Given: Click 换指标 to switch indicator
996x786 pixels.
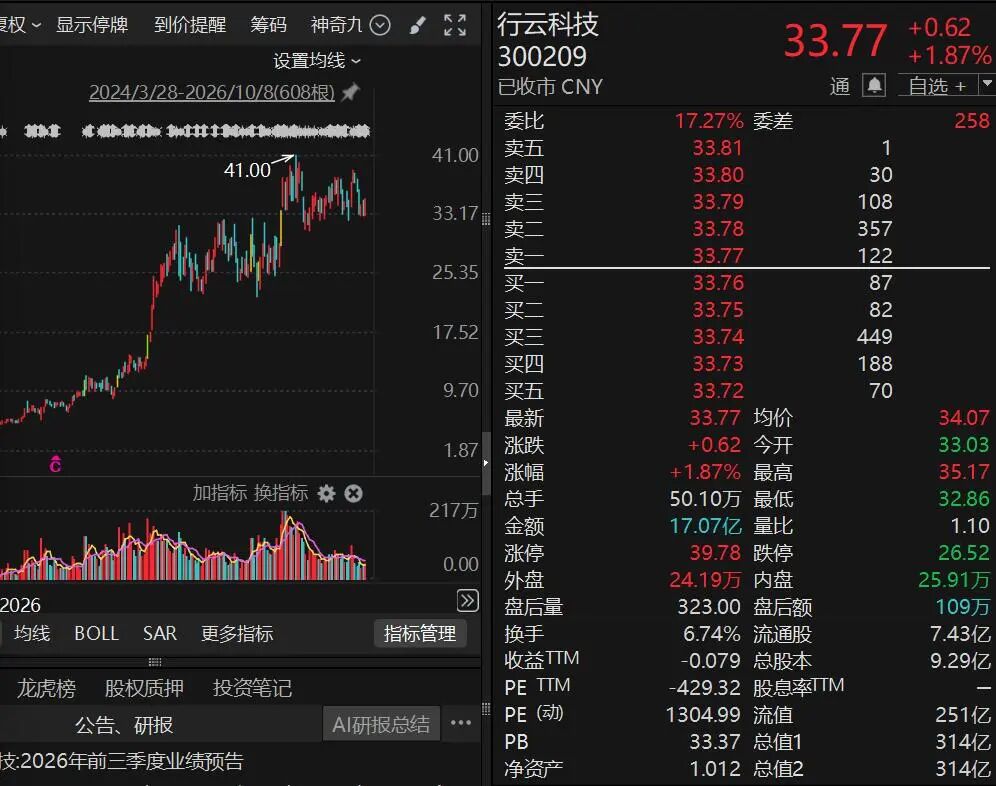Looking at the screenshot, I should tap(281, 493).
